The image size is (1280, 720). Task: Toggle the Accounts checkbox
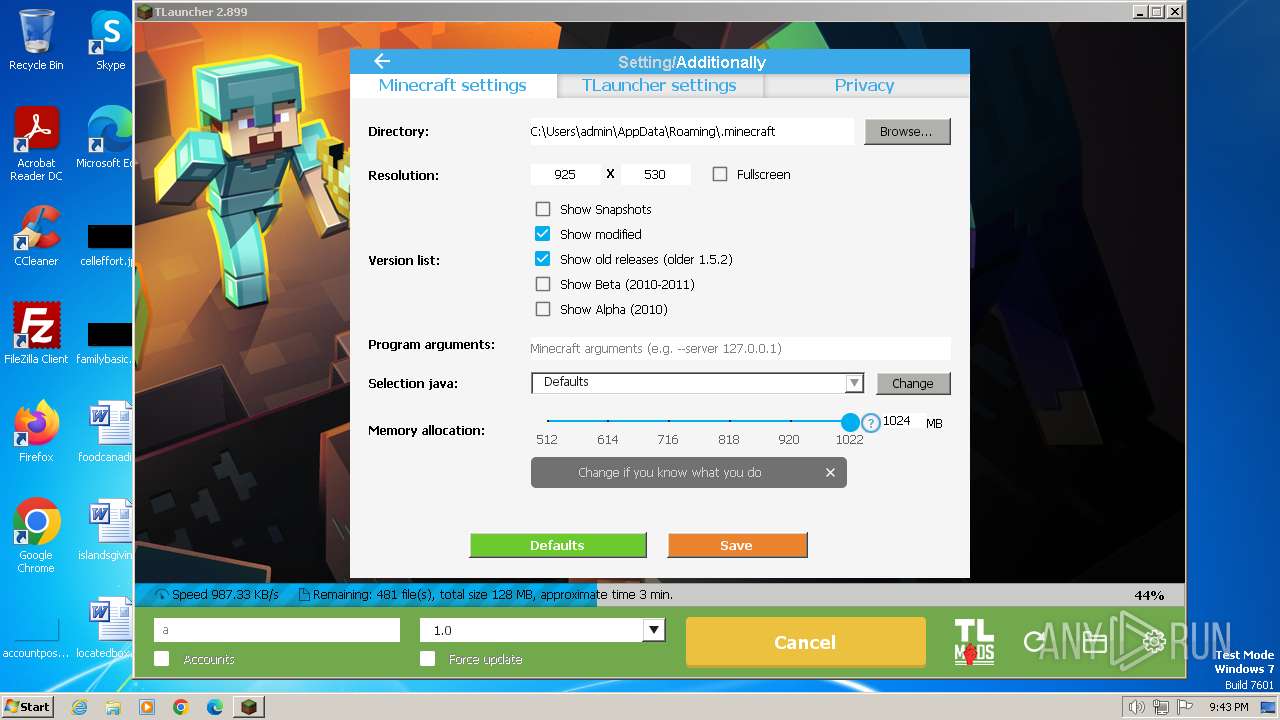point(161,659)
